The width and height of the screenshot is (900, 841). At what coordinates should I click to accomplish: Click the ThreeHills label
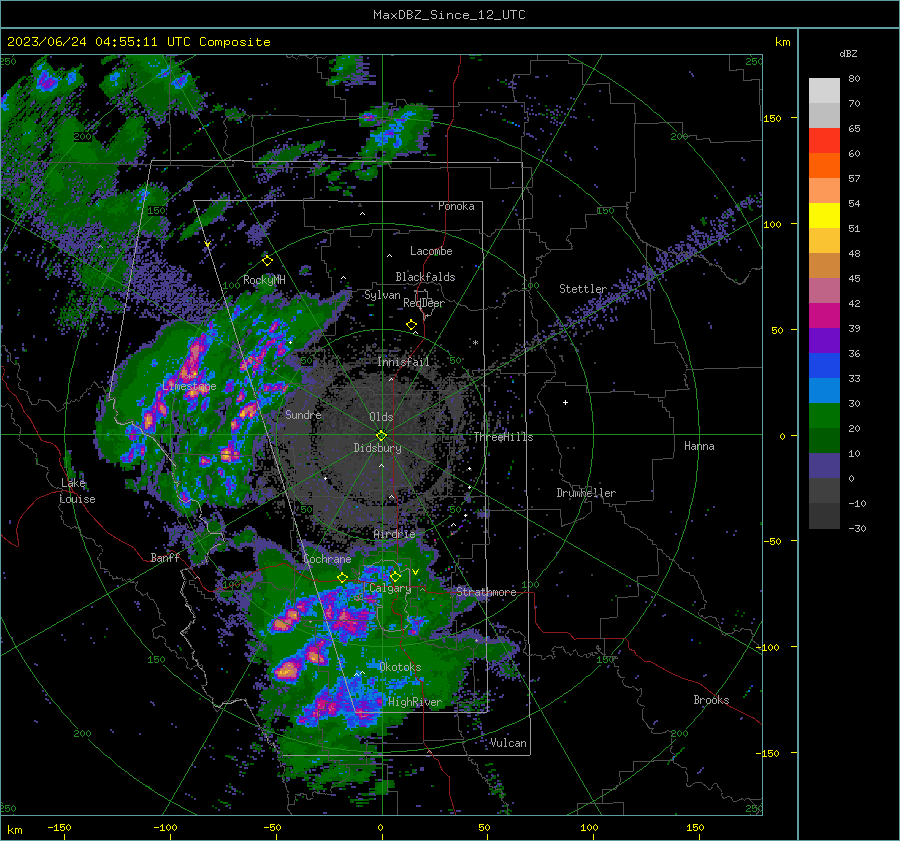point(503,437)
